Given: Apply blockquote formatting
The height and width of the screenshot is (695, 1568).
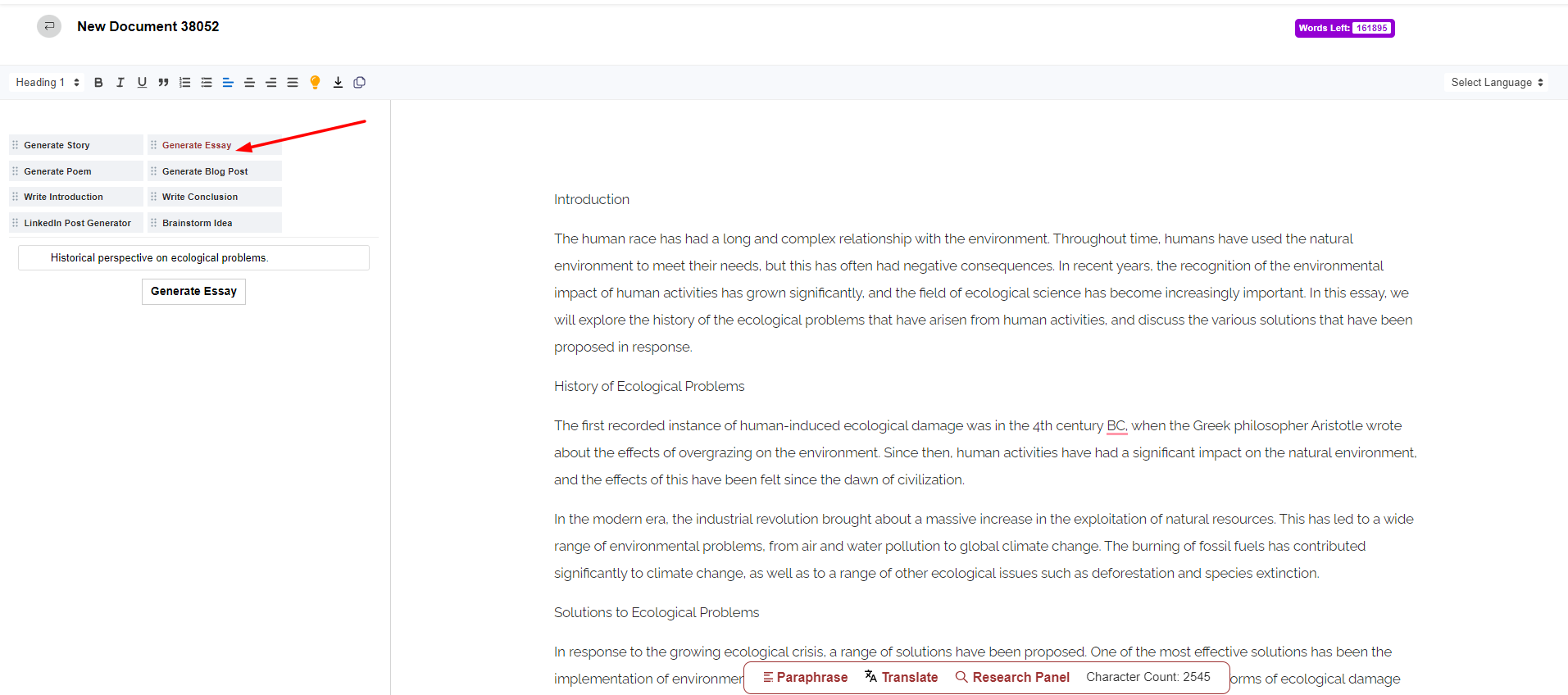Looking at the screenshot, I should (x=163, y=82).
